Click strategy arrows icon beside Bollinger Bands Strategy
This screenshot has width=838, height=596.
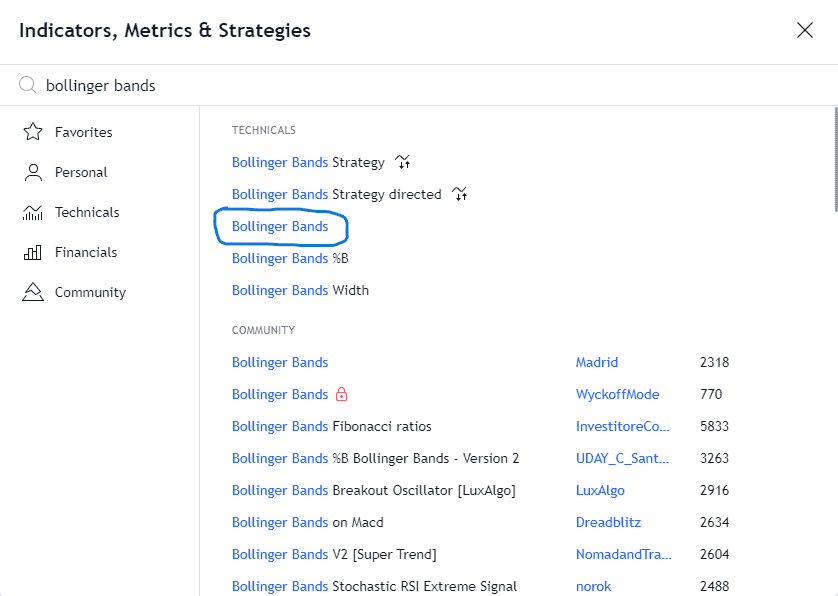point(402,161)
